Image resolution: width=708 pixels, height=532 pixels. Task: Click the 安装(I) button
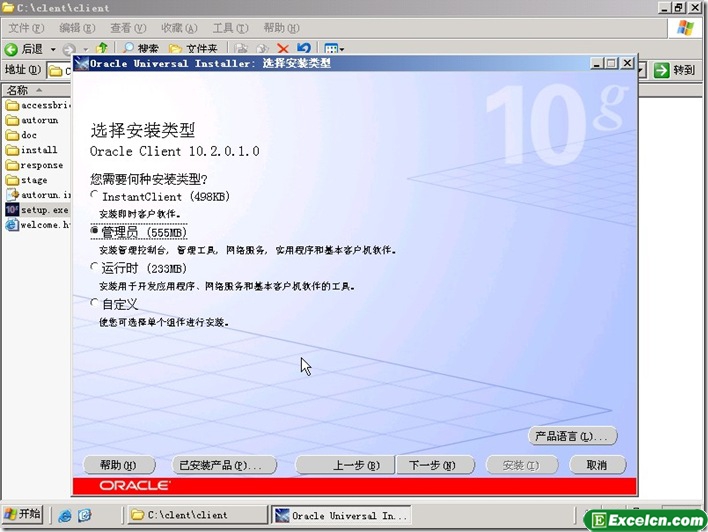522,465
